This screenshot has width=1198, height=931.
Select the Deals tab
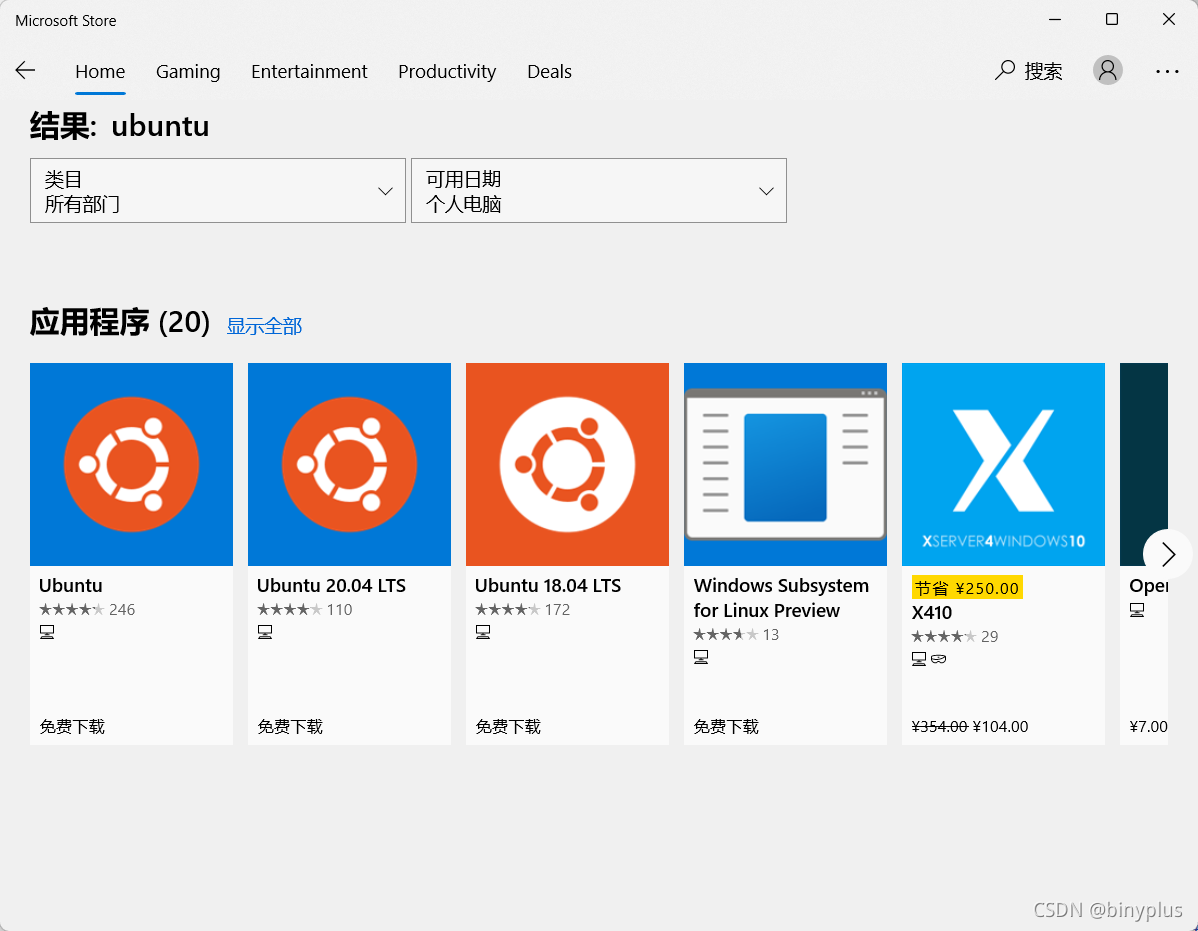click(x=549, y=71)
